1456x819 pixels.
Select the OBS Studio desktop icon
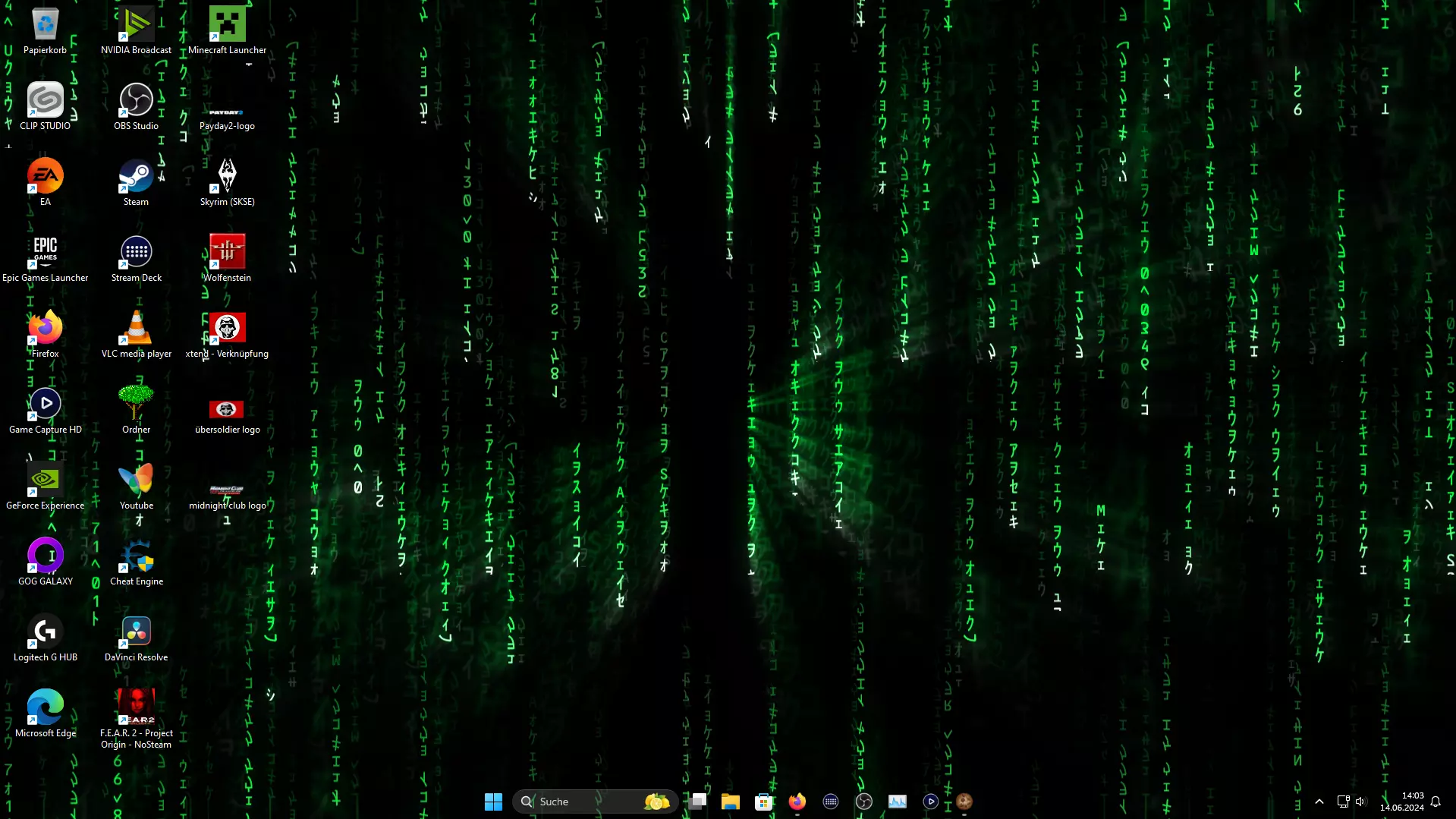136,107
